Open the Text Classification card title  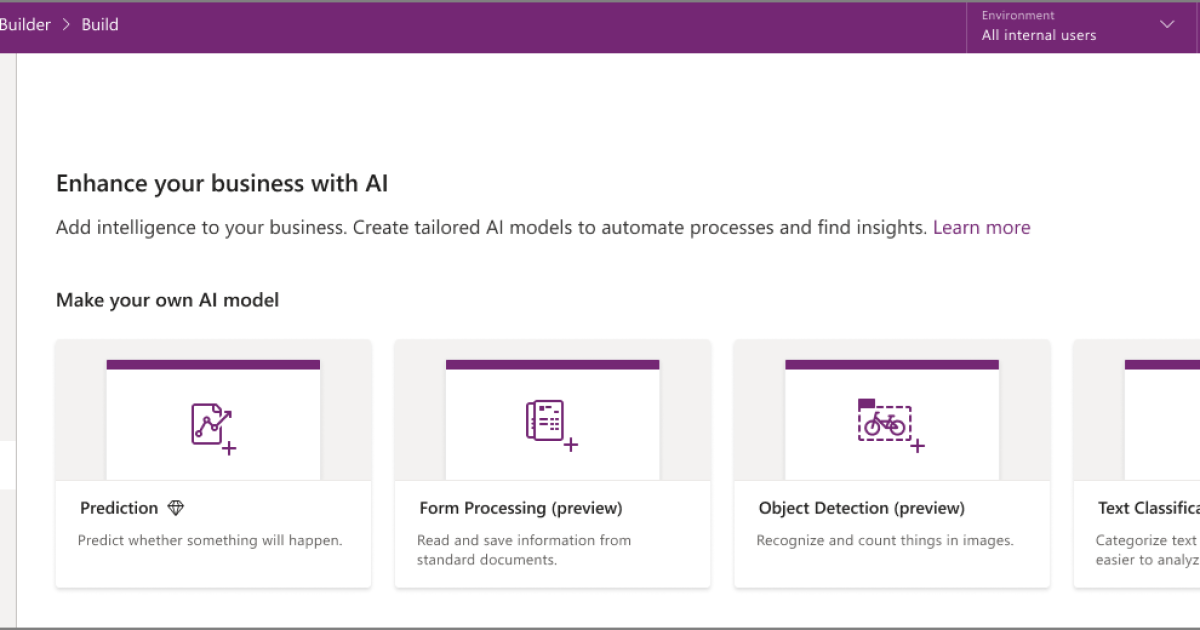click(x=1148, y=508)
